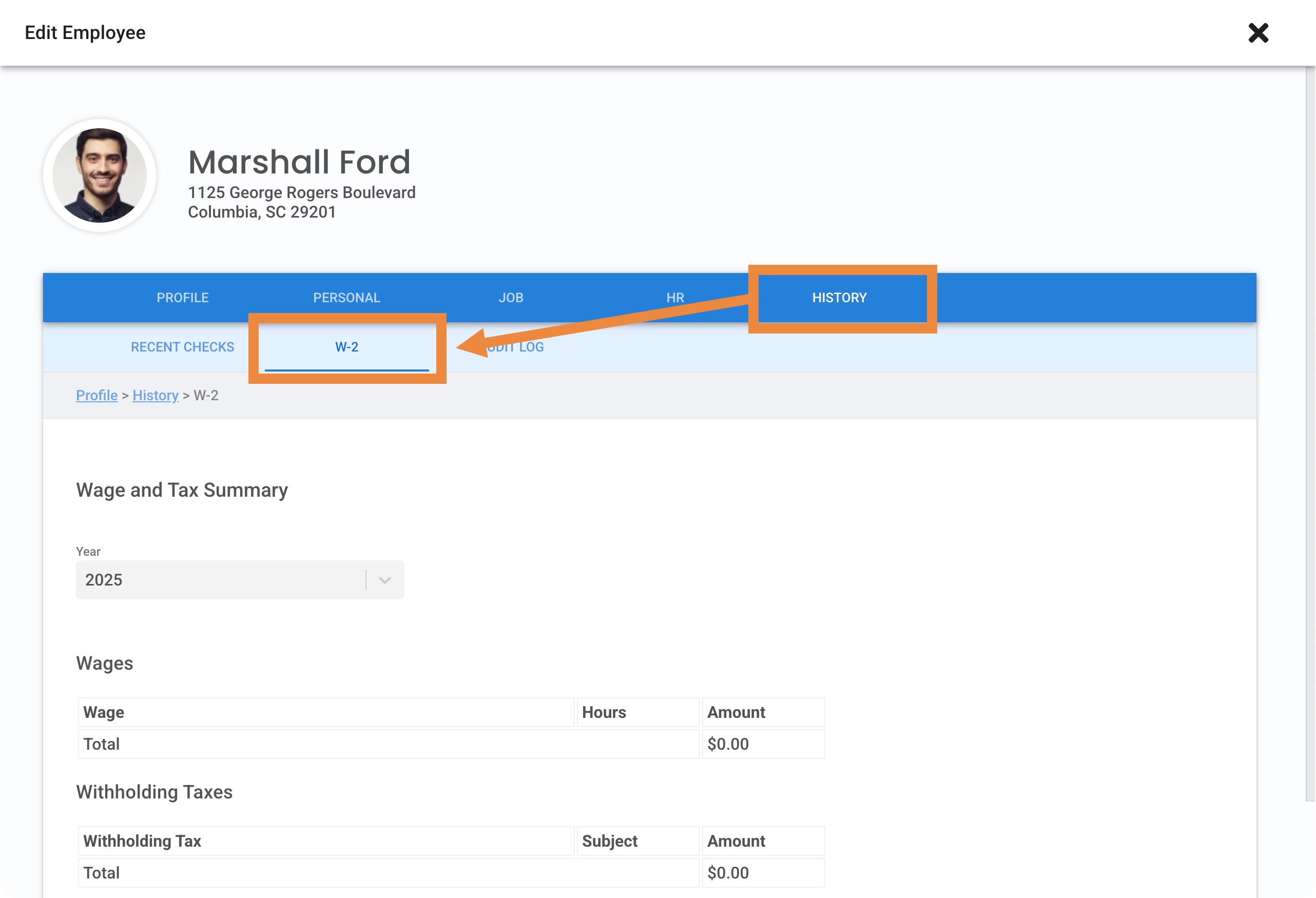This screenshot has height=898, width=1316.
Task: Open the Recent Checks sub-tab
Action: click(182, 347)
